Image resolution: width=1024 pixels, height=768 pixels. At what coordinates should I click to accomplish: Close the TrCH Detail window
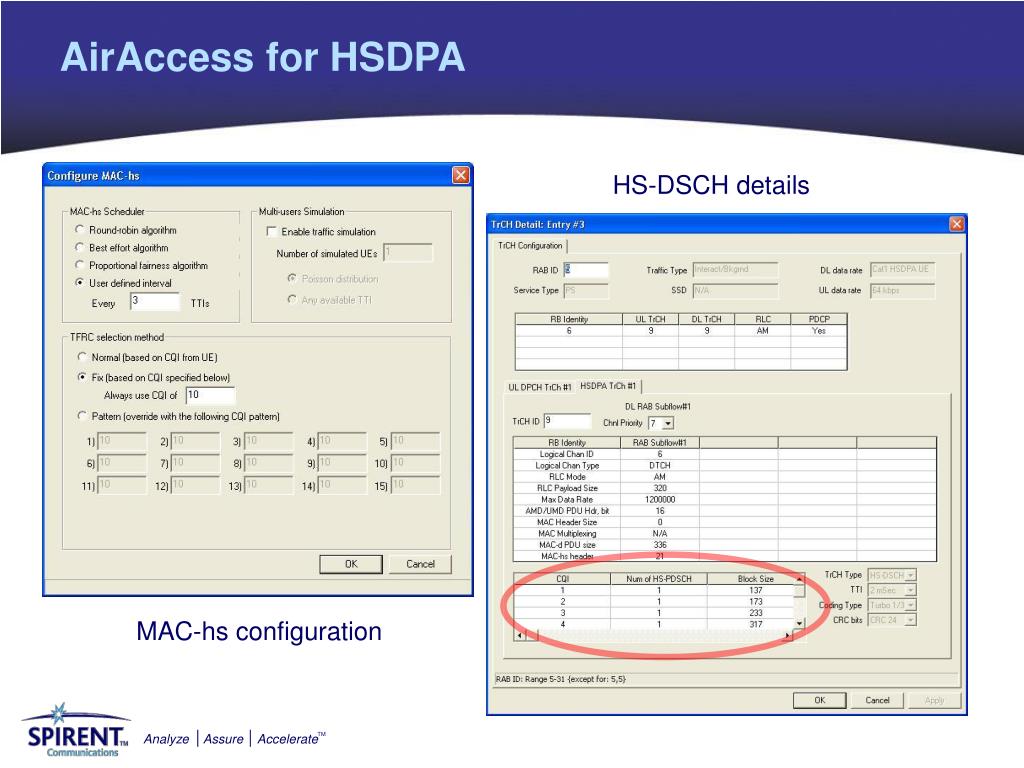(956, 224)
